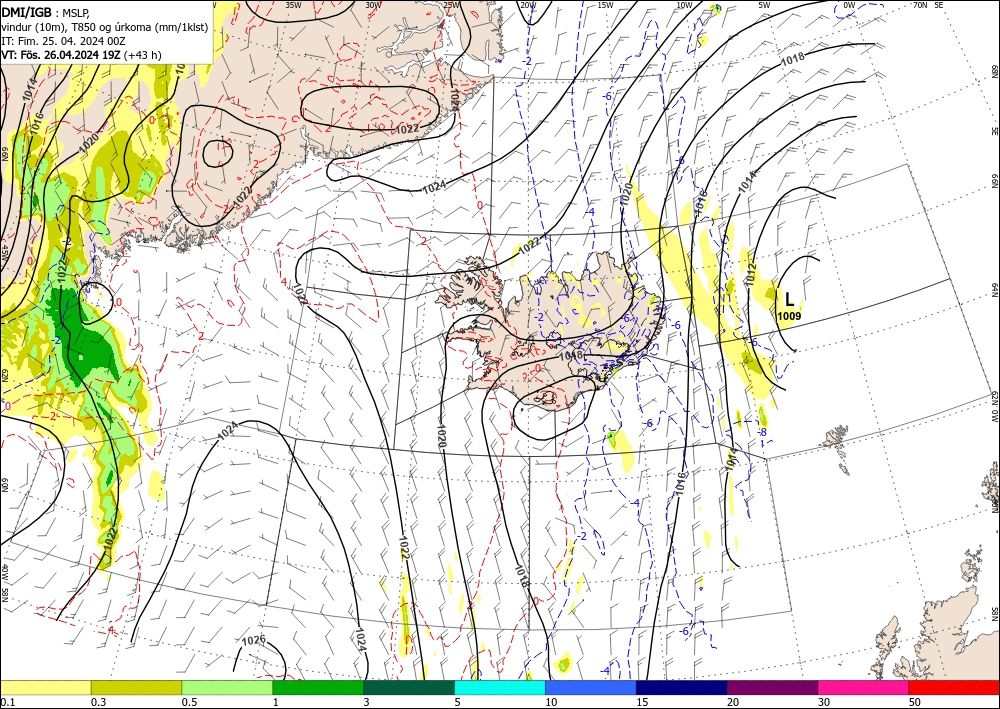Click the dark green 3–5 legend swatch
The height and width of the screenshot is (709, 1000).
409,687
